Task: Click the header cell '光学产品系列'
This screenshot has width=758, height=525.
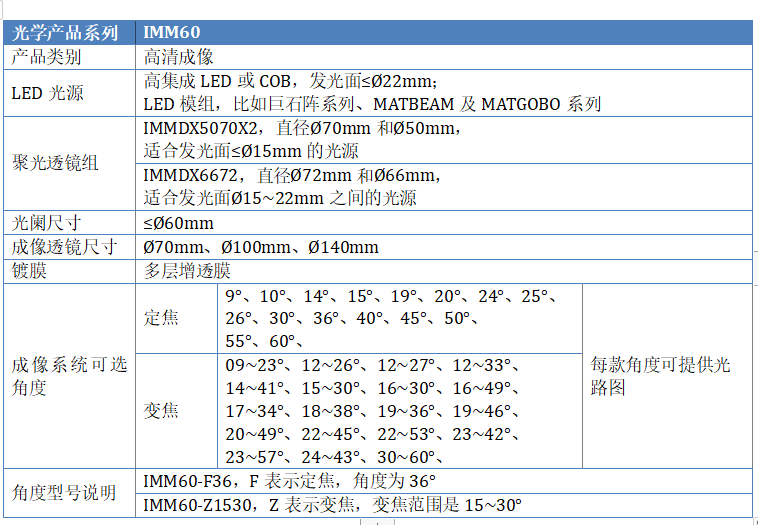Action: [x=70, y=32]
